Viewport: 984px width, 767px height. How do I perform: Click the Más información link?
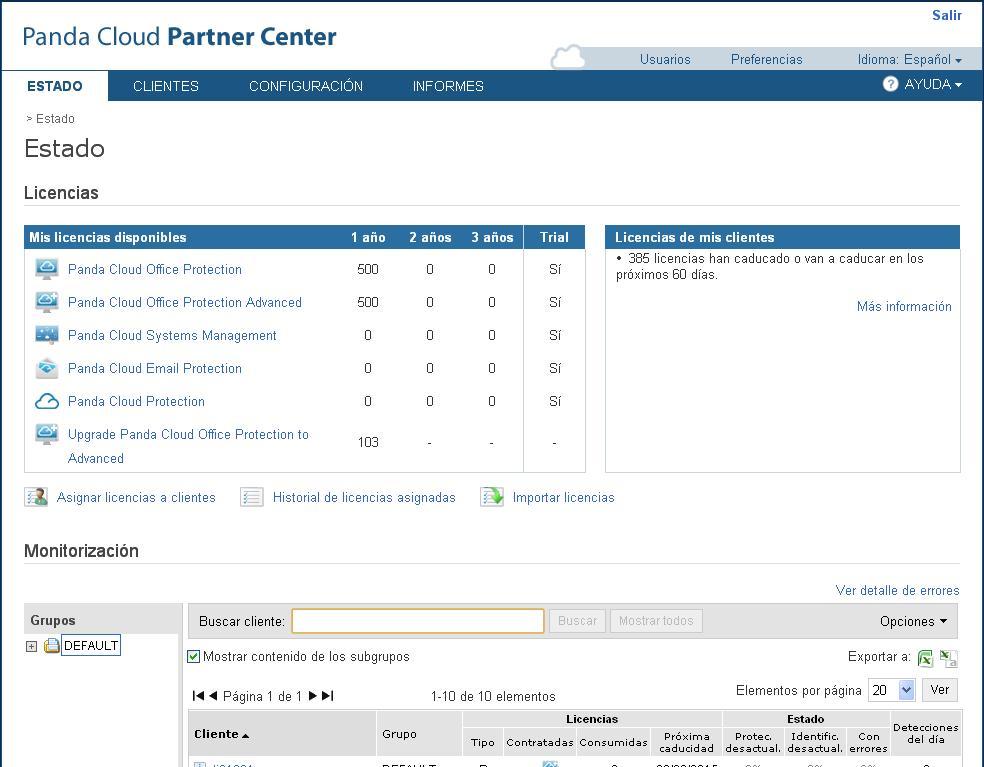(x=904, y=306)
